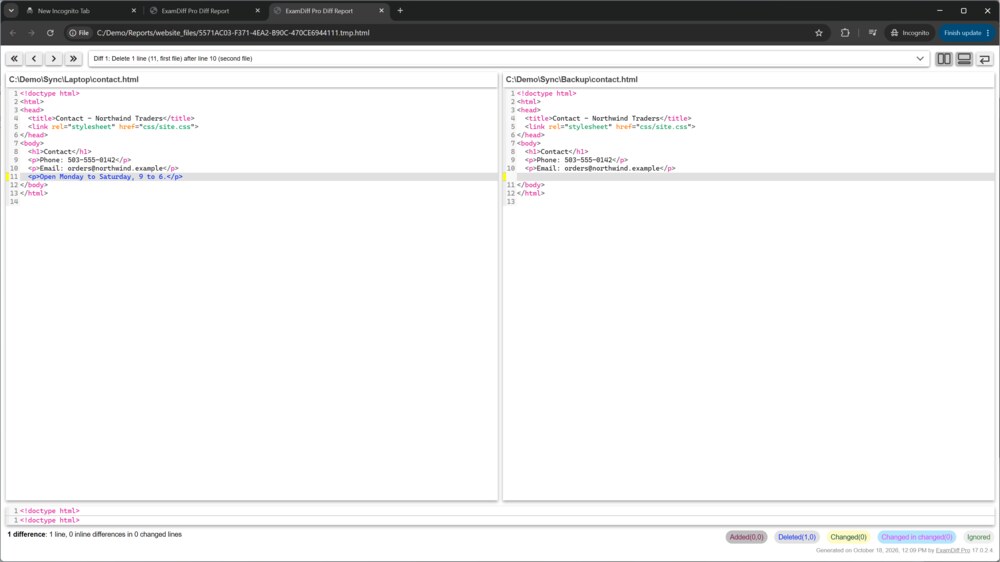This screenshot has height=562, width=1000.
Task: Jump to last difference with double-right arrow
Action: 73,59
